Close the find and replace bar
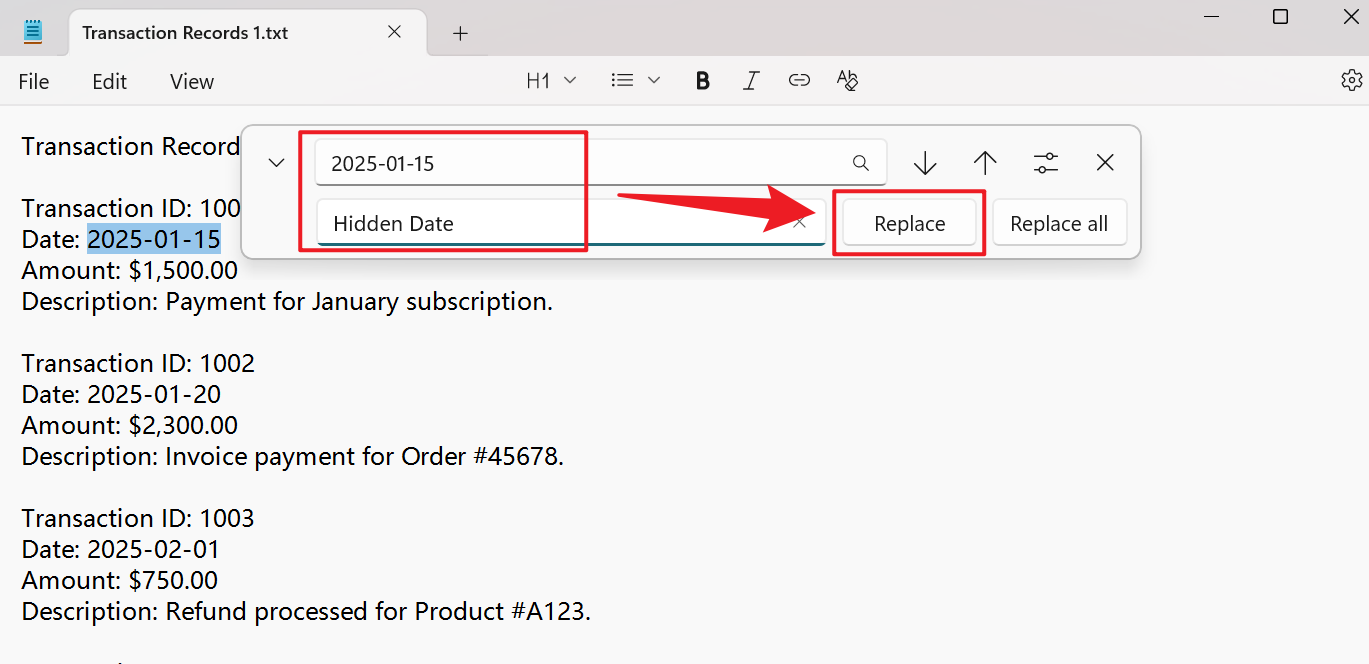Image resolution: width=1369 pixels, height=664 pixels. point(1105,163)
